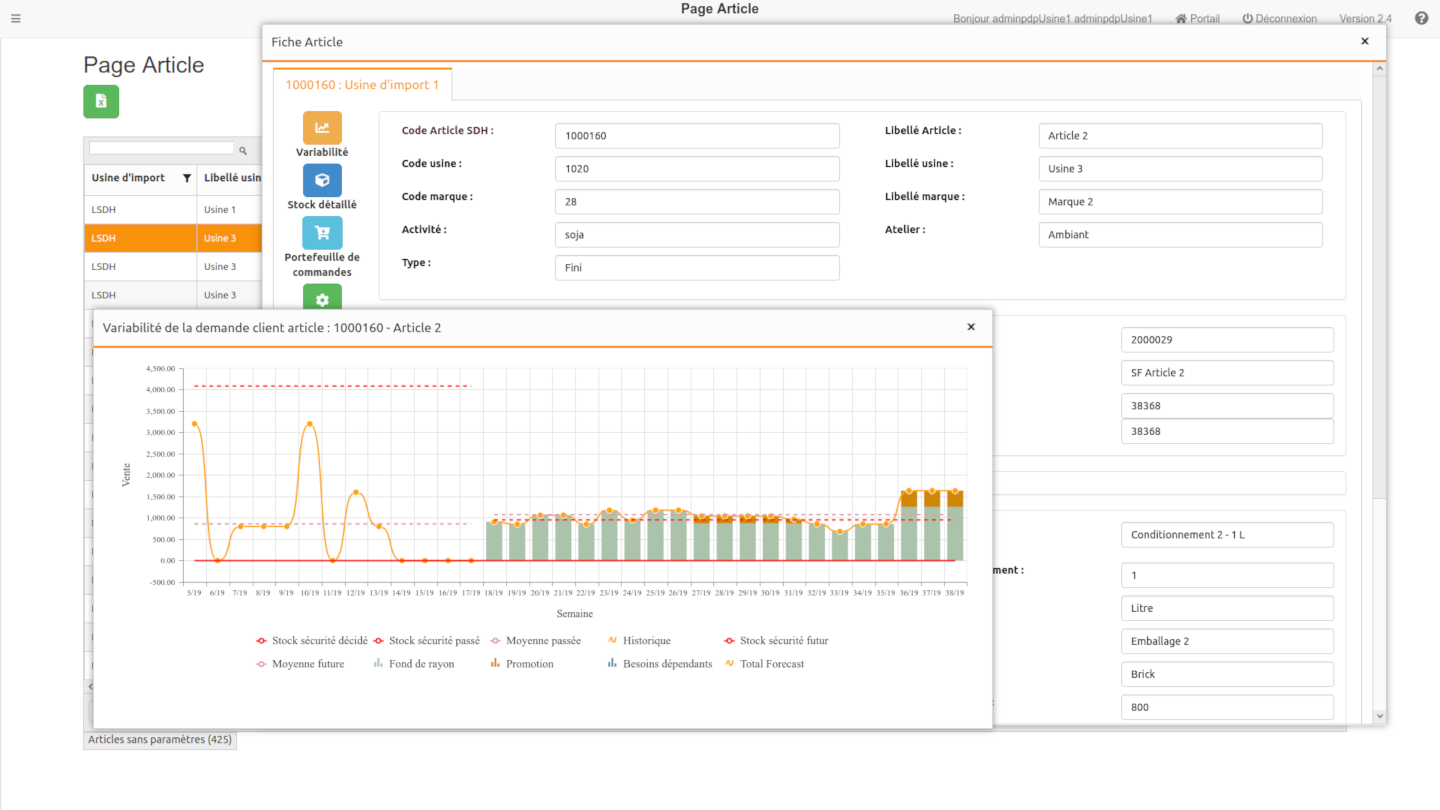
Task: Click the SF Article 2 field
Action: pyautogui.click(x=1227, y=373)
